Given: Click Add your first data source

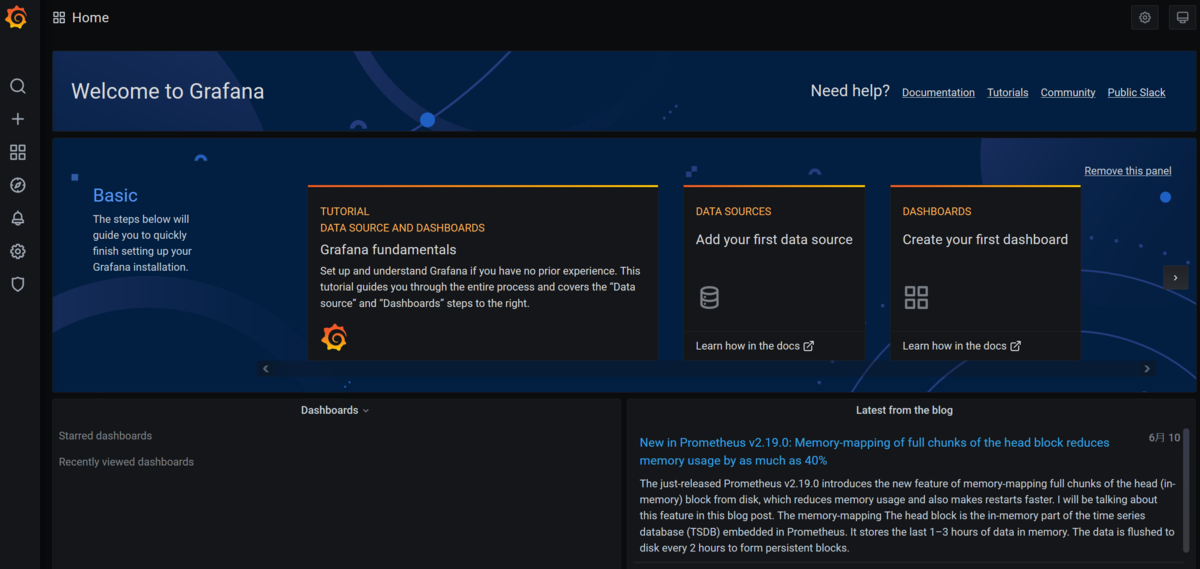Looking at the screenshot, I should [x=774, y=240].
